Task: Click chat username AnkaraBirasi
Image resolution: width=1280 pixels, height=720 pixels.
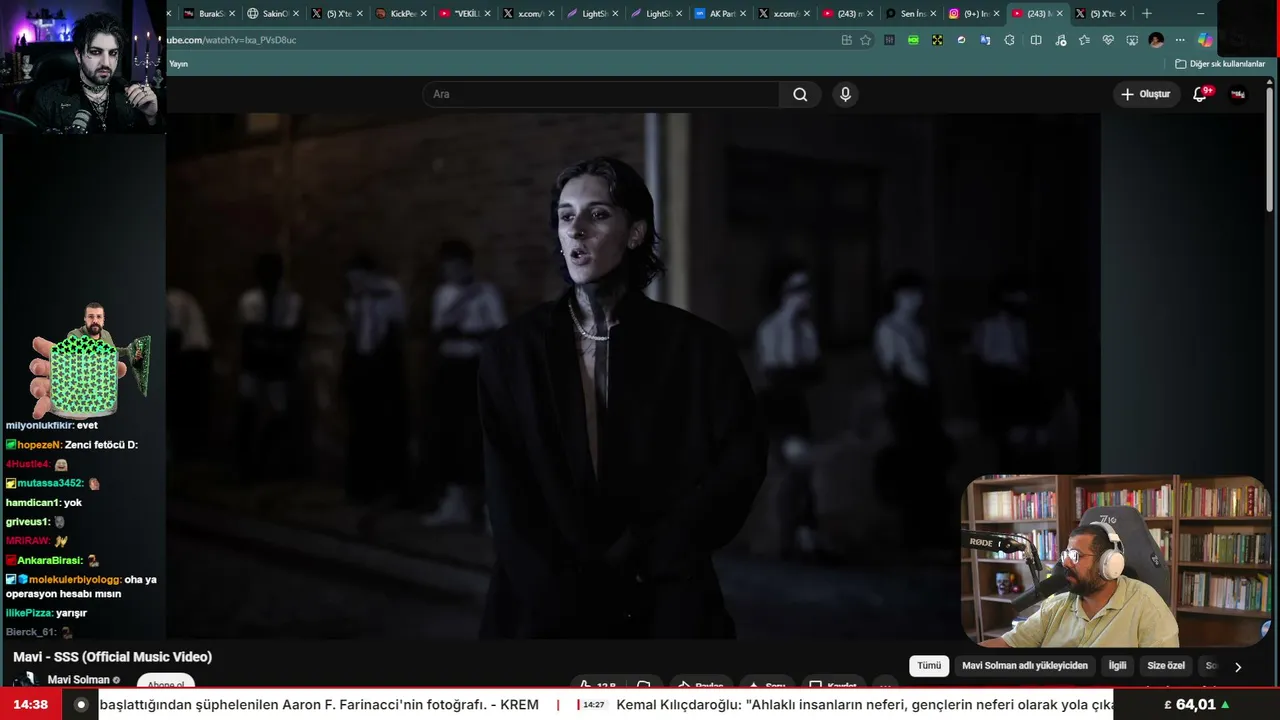Action: coord(50,560)
